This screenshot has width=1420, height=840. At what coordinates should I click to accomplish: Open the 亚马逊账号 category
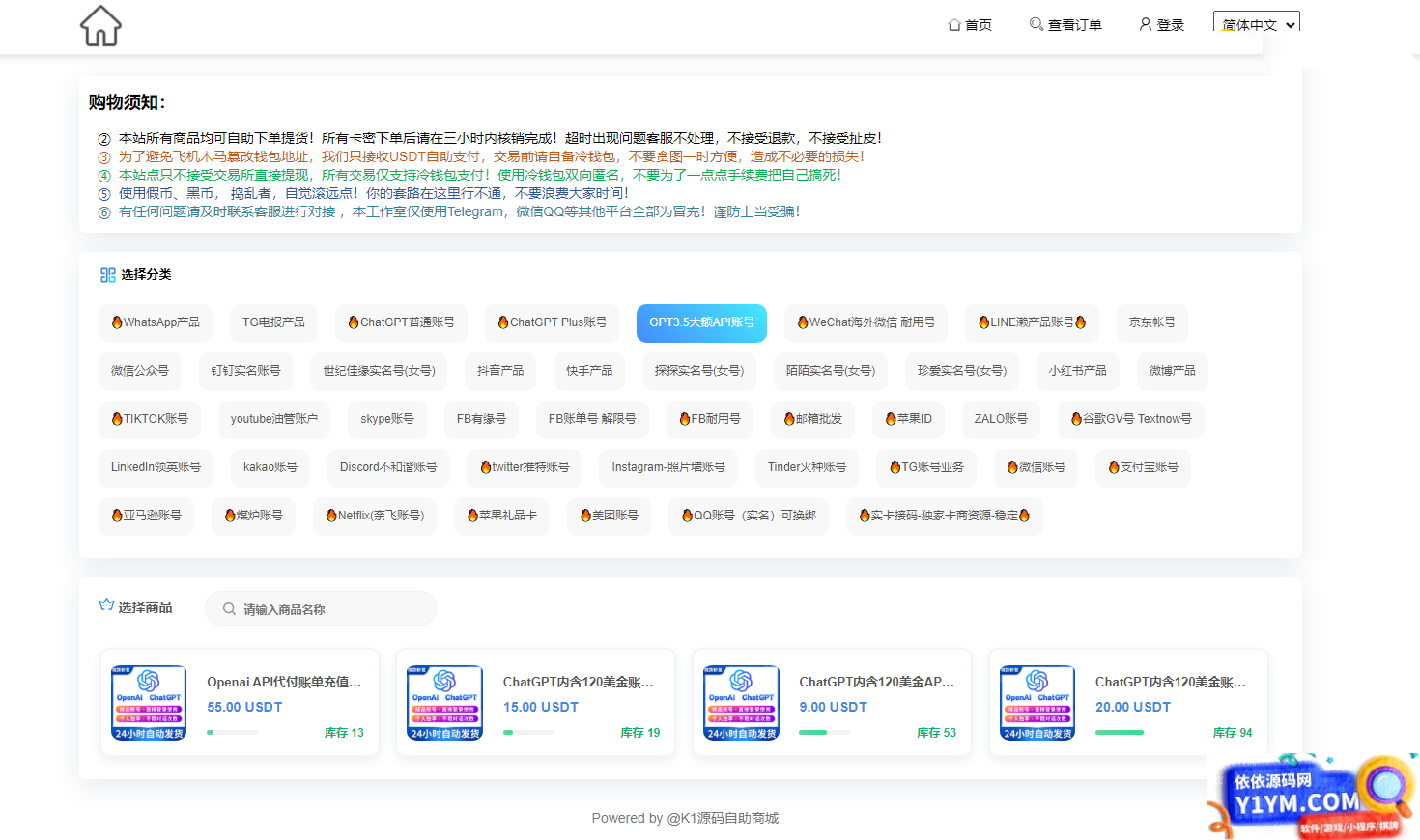pos(146,516)
